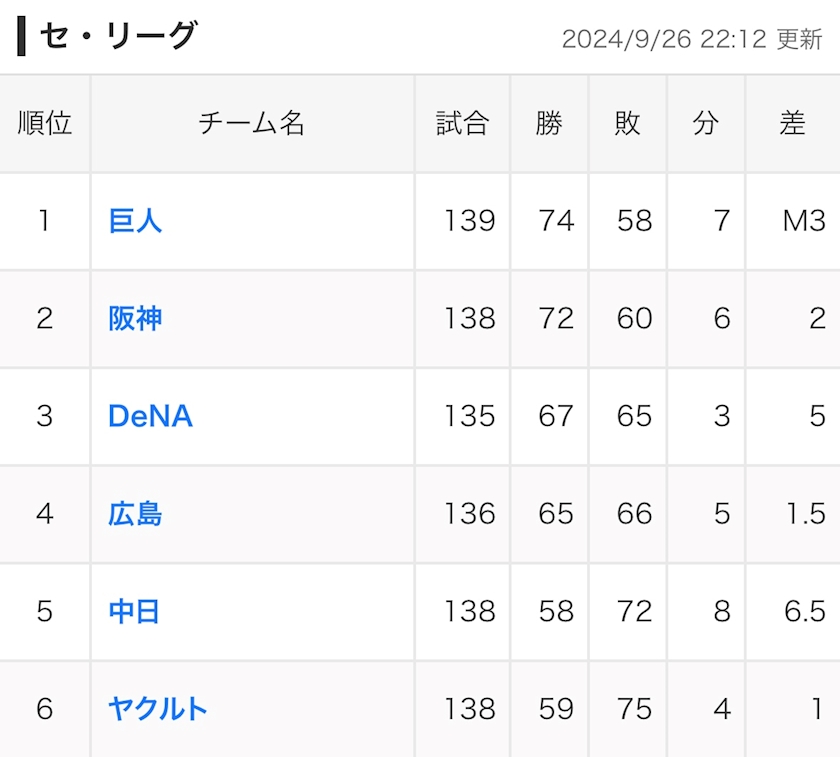Open the 巨人 team link
The width and height of the screenshot is (840, 757).
click(135, 221)
